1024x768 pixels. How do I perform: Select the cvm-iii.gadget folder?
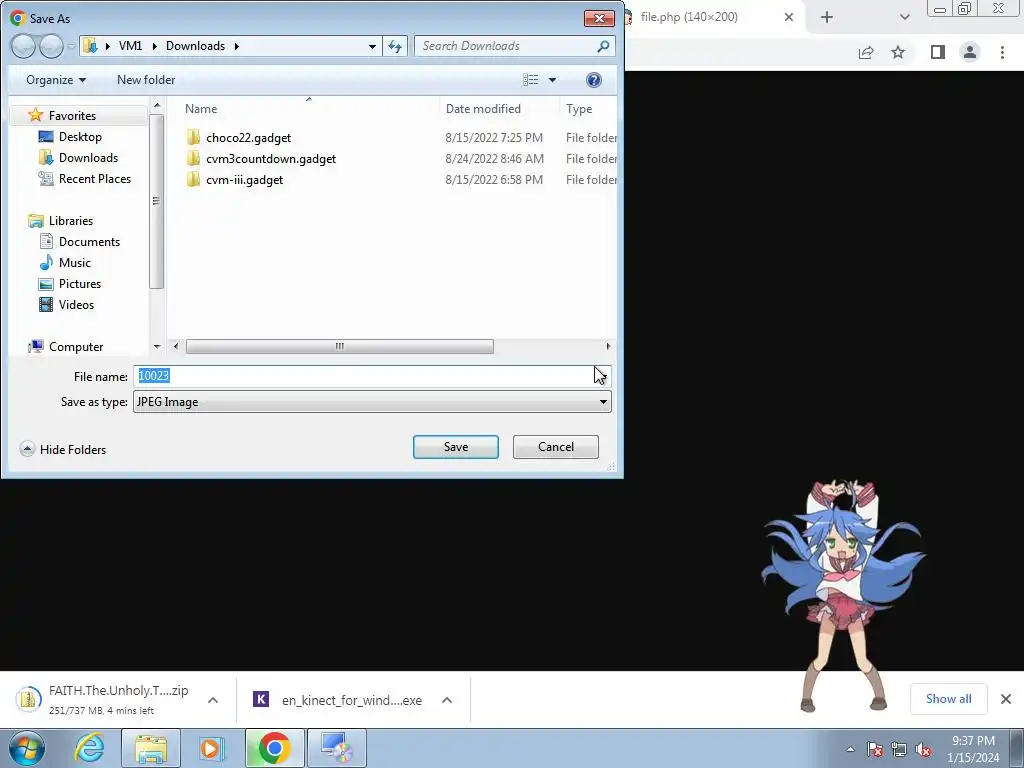(x=244, y=180)
